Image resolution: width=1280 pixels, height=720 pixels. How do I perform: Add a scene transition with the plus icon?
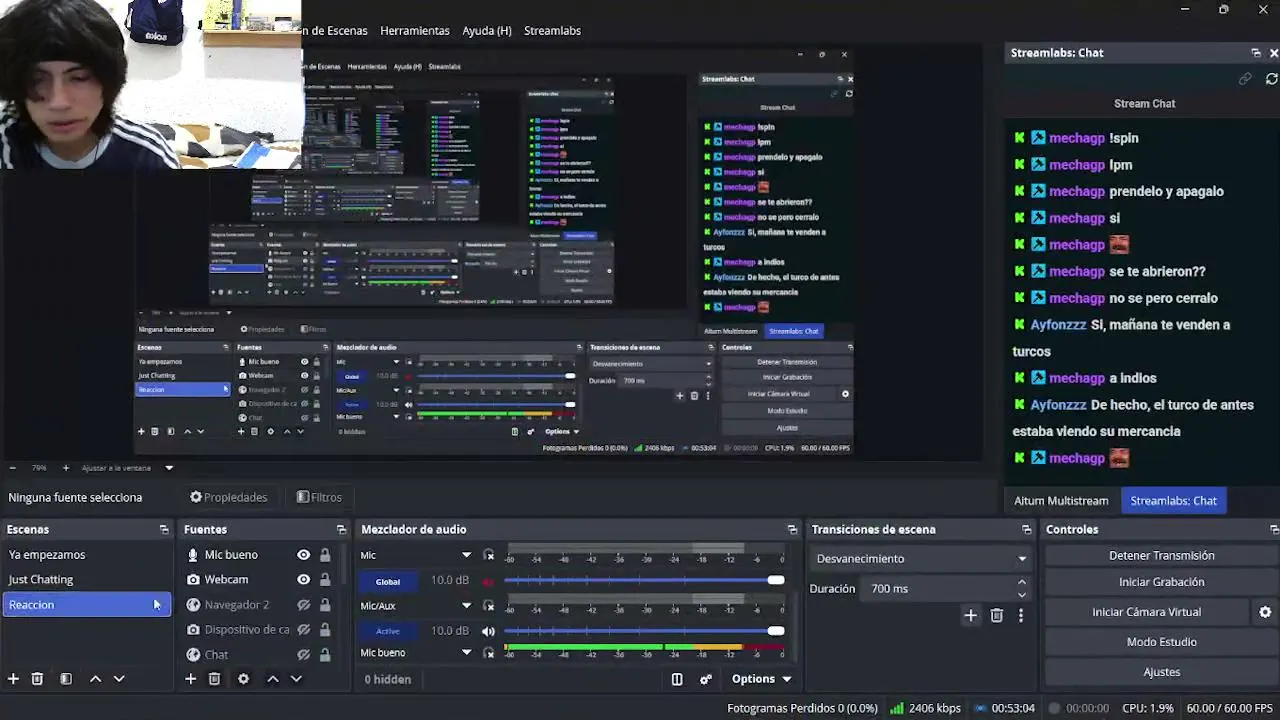(970, 616)
